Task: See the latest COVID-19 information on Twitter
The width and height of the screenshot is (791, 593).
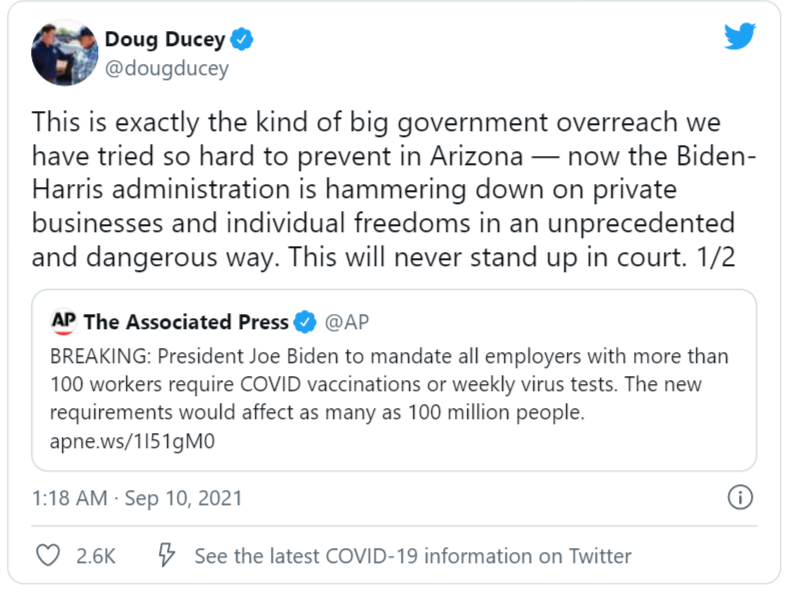Action: [x=412, y=556]
